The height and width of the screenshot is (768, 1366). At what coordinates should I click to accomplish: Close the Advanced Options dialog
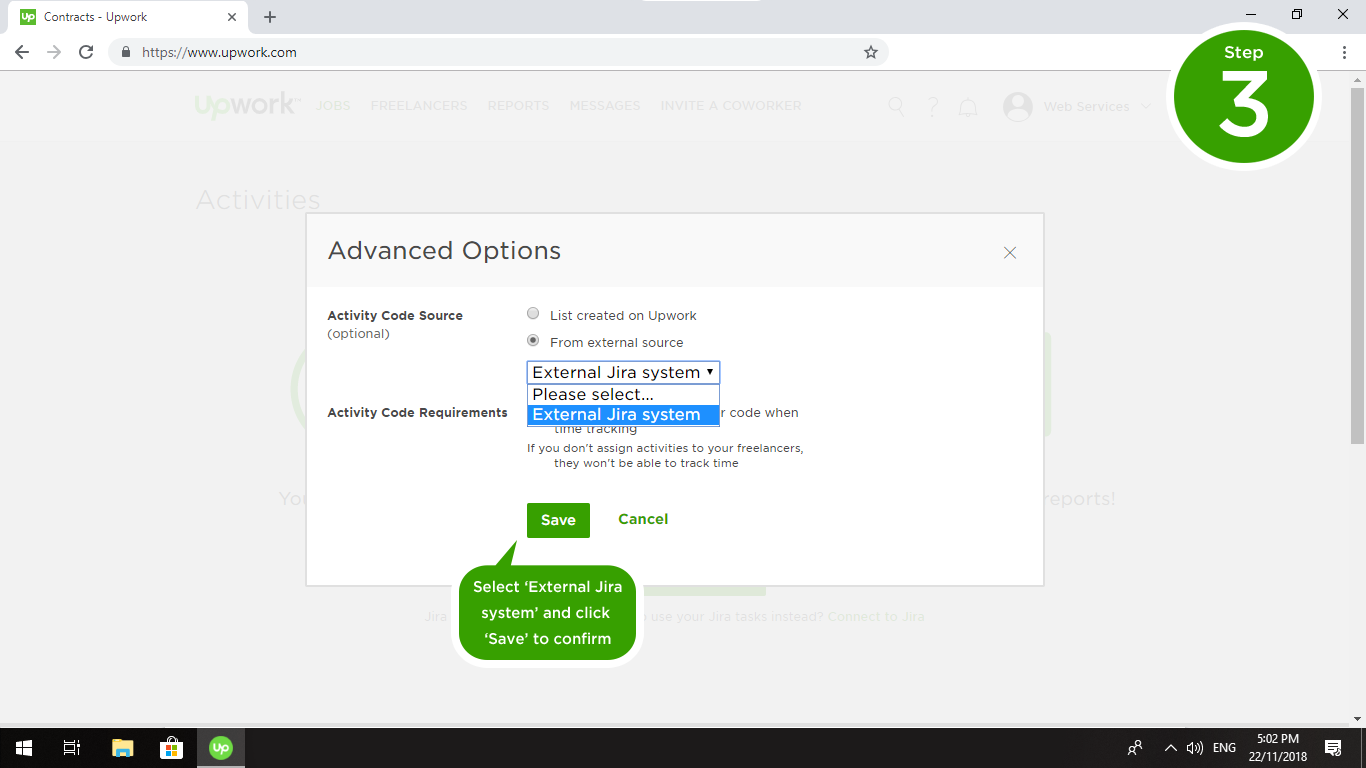point(1009,253)
